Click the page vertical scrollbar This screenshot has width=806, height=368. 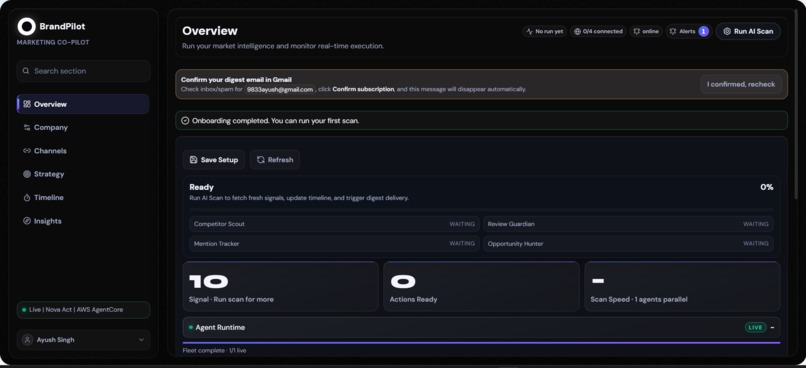point(796,105)
